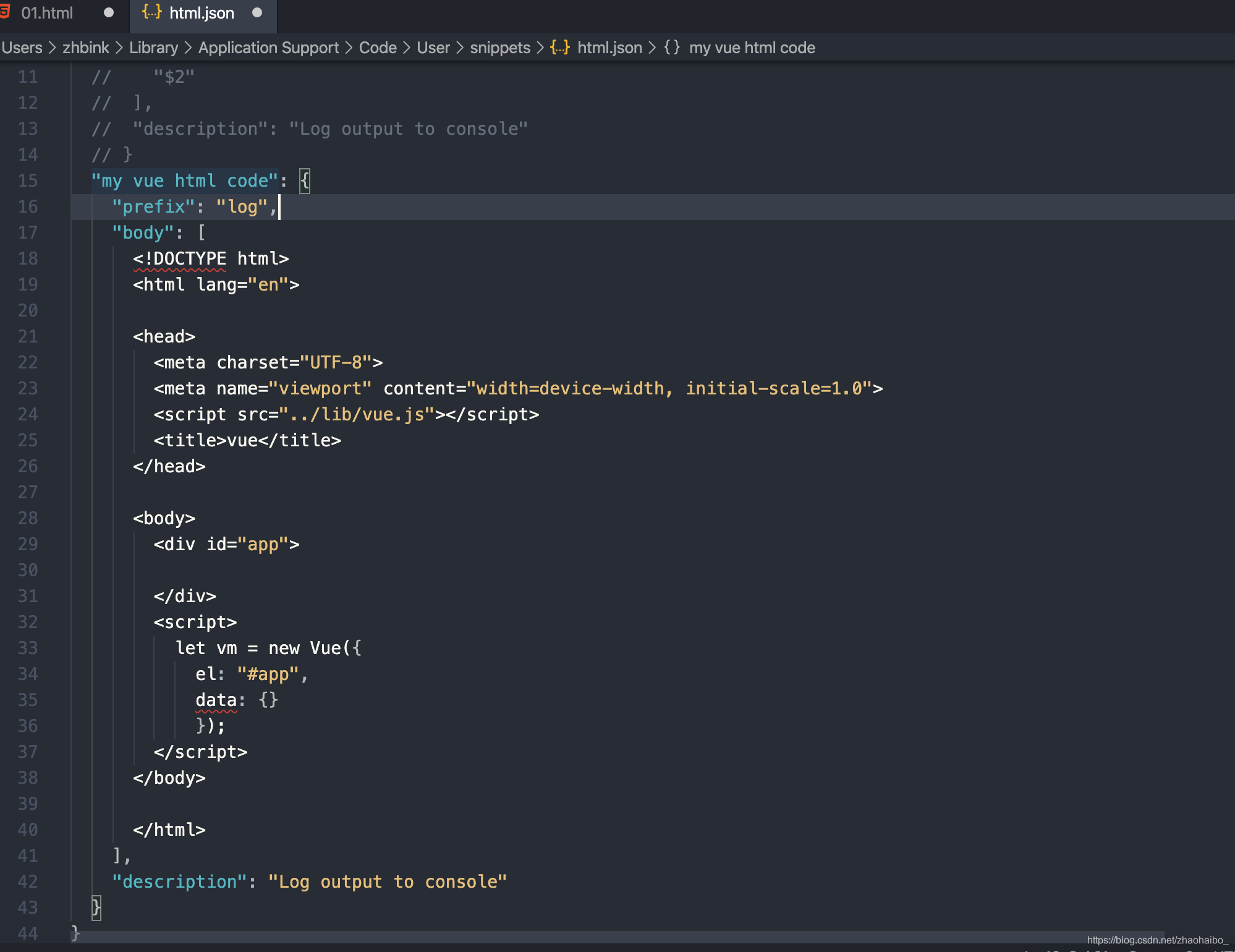Screen dimensions: 1235x952
Task: Open the Code breadcrumb segment
Action: pos(378,48)
